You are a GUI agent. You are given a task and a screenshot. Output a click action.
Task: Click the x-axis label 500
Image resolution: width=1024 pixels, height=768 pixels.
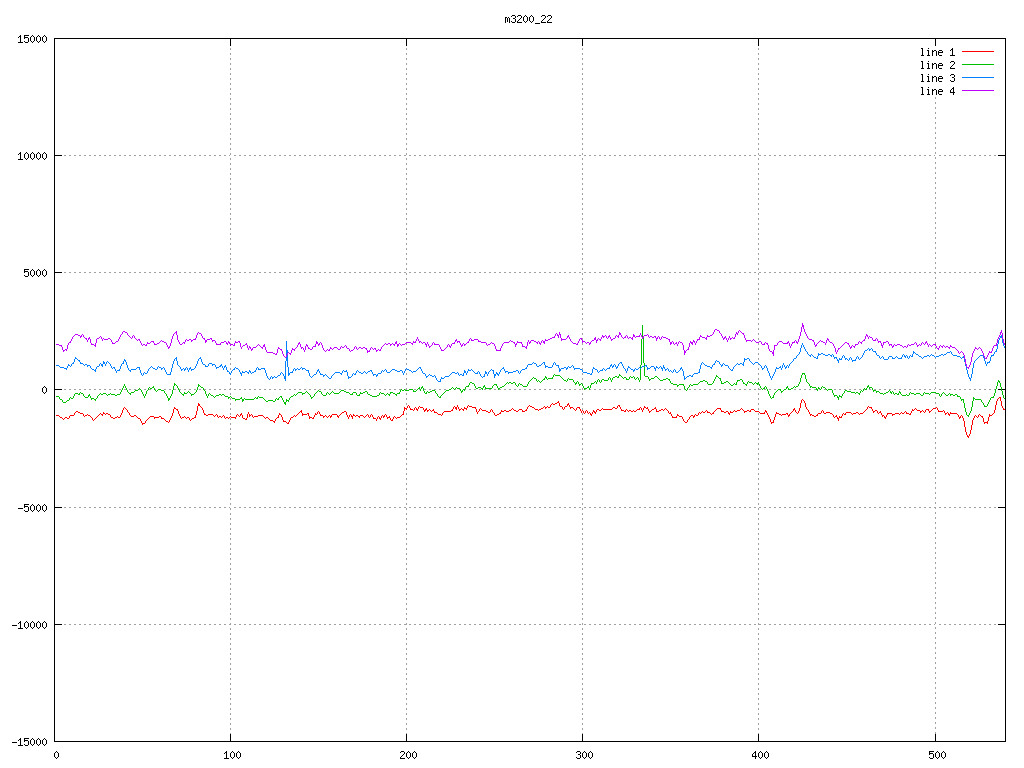(937, 756)
